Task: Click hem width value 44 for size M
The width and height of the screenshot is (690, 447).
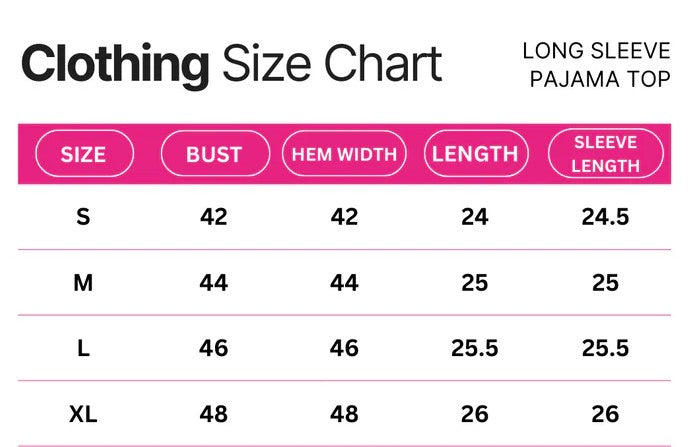Action: coord(344,283)
